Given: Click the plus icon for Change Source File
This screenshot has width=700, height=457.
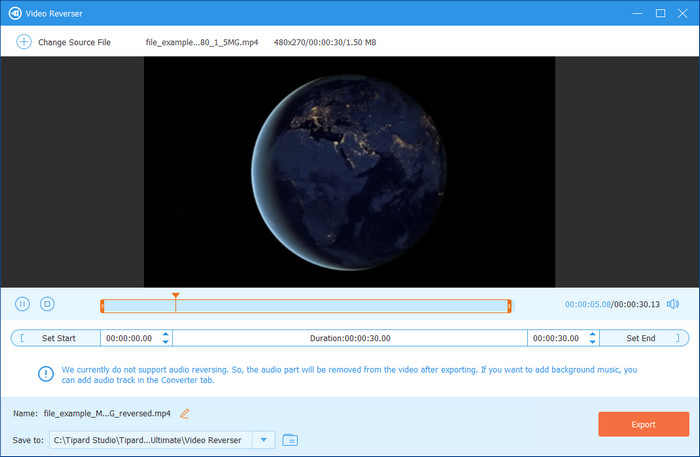Looking at the screenshot, I should click(24, 42).
